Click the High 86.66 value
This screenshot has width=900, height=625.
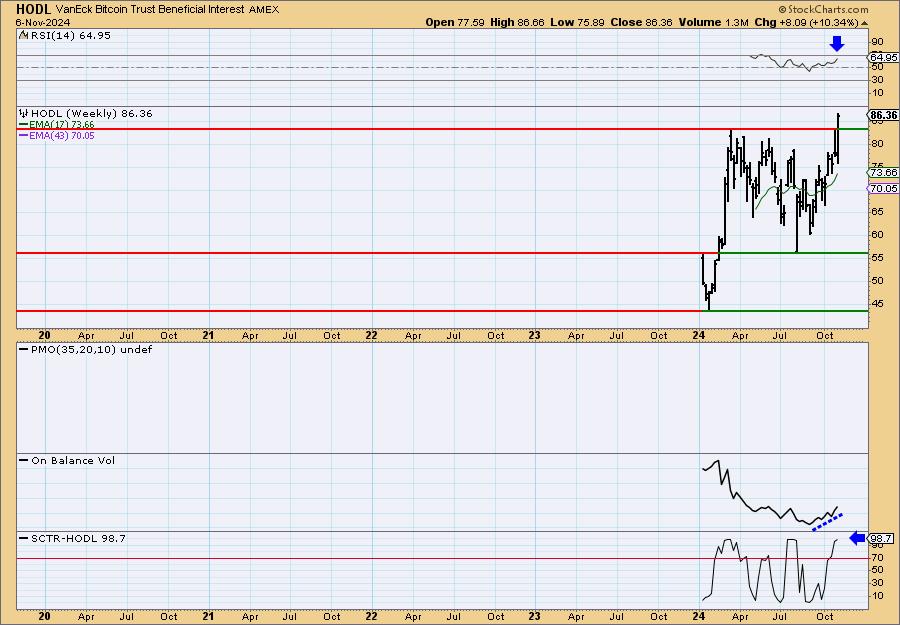coord(517,22)
